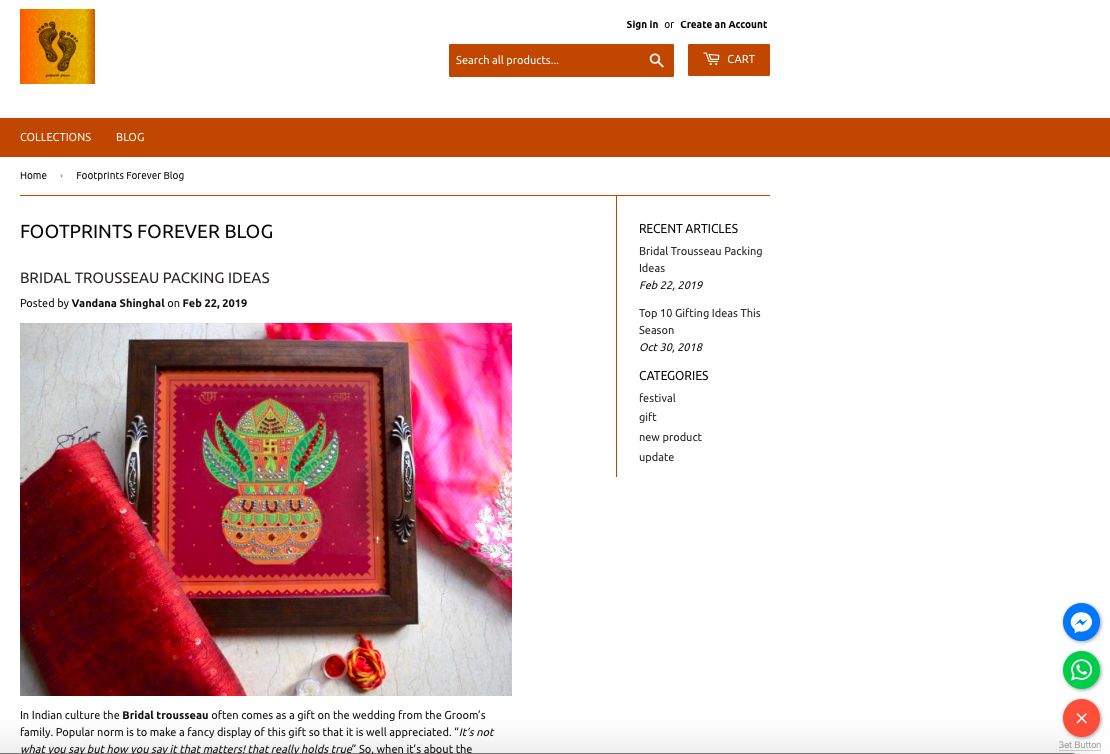
Task: Open the shopping cart
Action: click(728, 59)
